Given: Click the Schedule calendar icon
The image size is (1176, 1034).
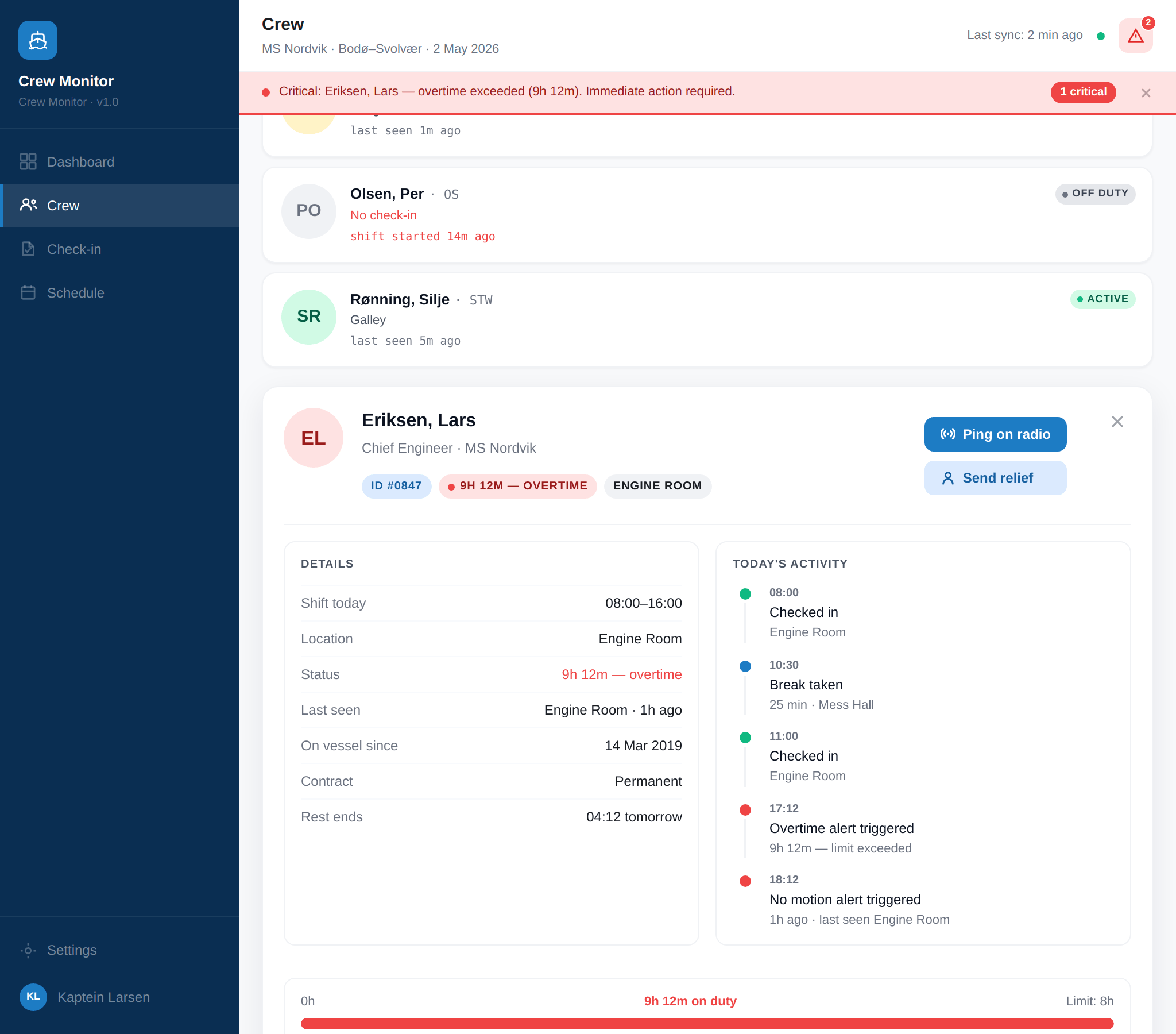Looking at the screenshot, I should pos(28,292).
